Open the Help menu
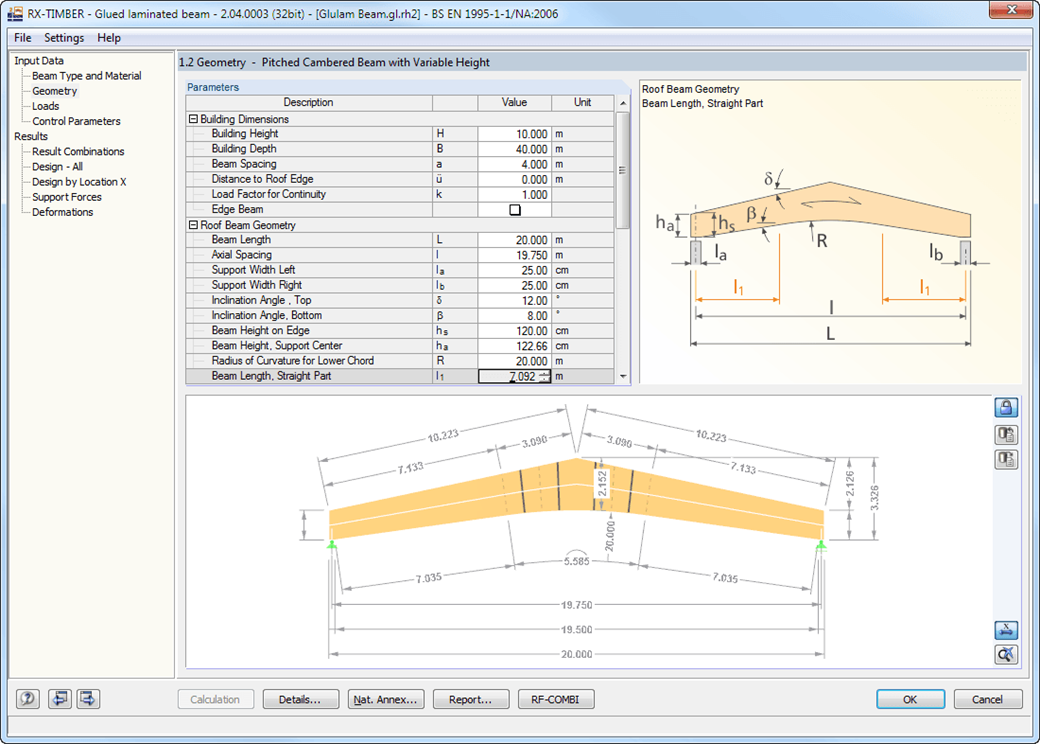The width and height of the screenshot is (1040, 744). tap(109, 38)
